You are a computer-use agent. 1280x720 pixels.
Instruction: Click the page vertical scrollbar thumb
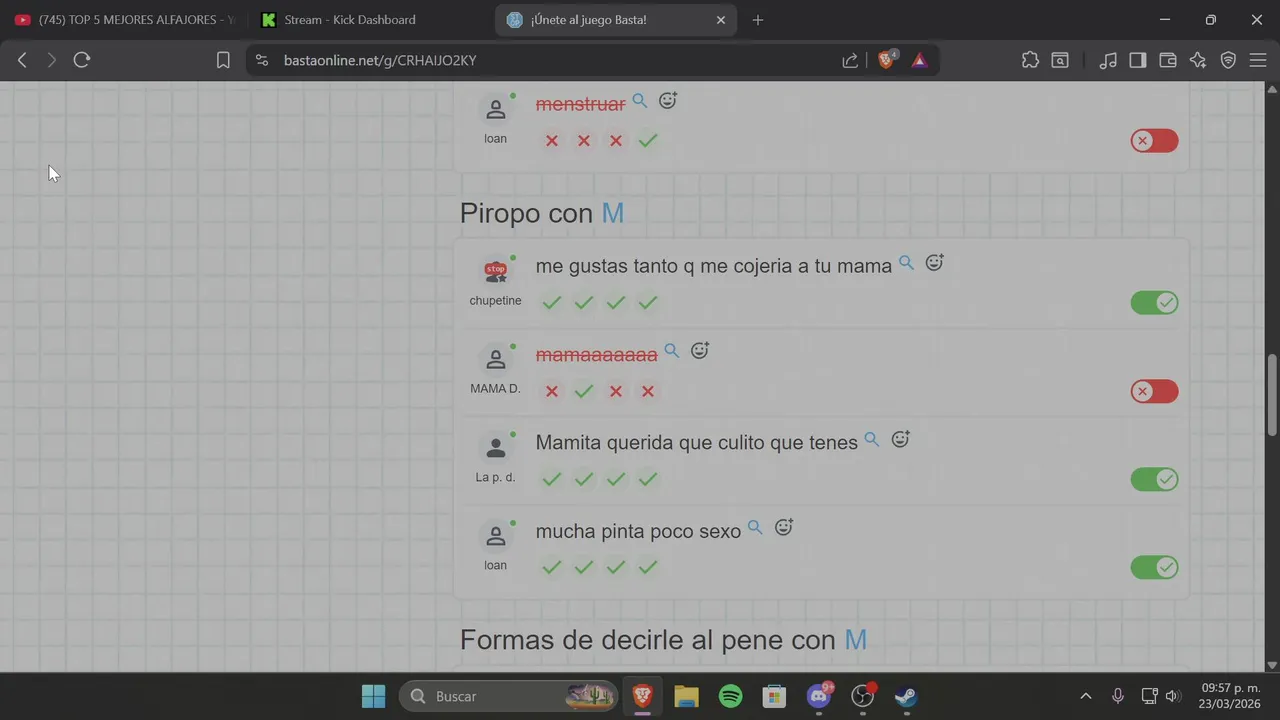pyautogui.click(x=1272, y=394)
